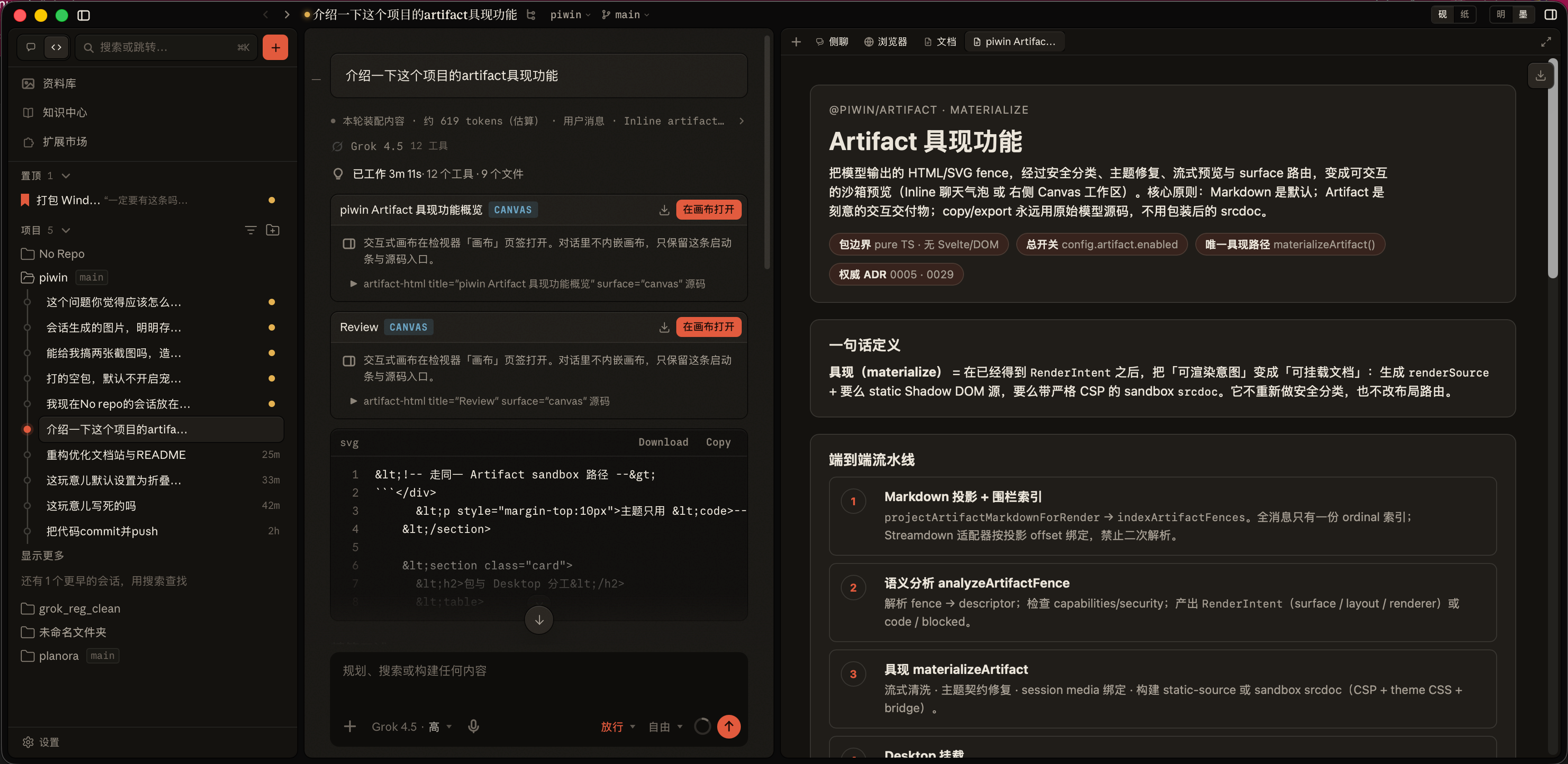
Task: Click Download on the svg code block
Action: [x=663, y=442]
